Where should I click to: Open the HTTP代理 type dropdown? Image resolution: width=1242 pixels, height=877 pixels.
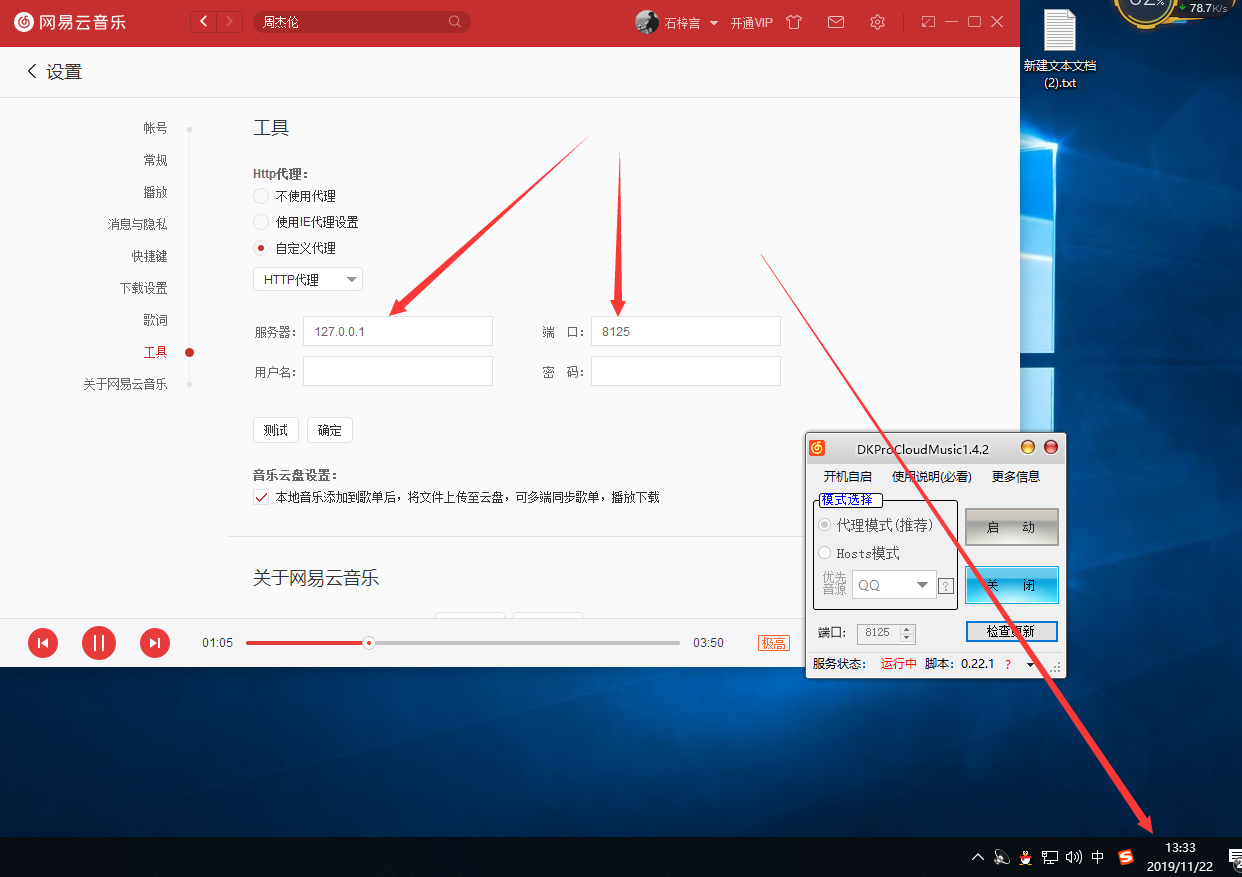click(x=308, y=280)
